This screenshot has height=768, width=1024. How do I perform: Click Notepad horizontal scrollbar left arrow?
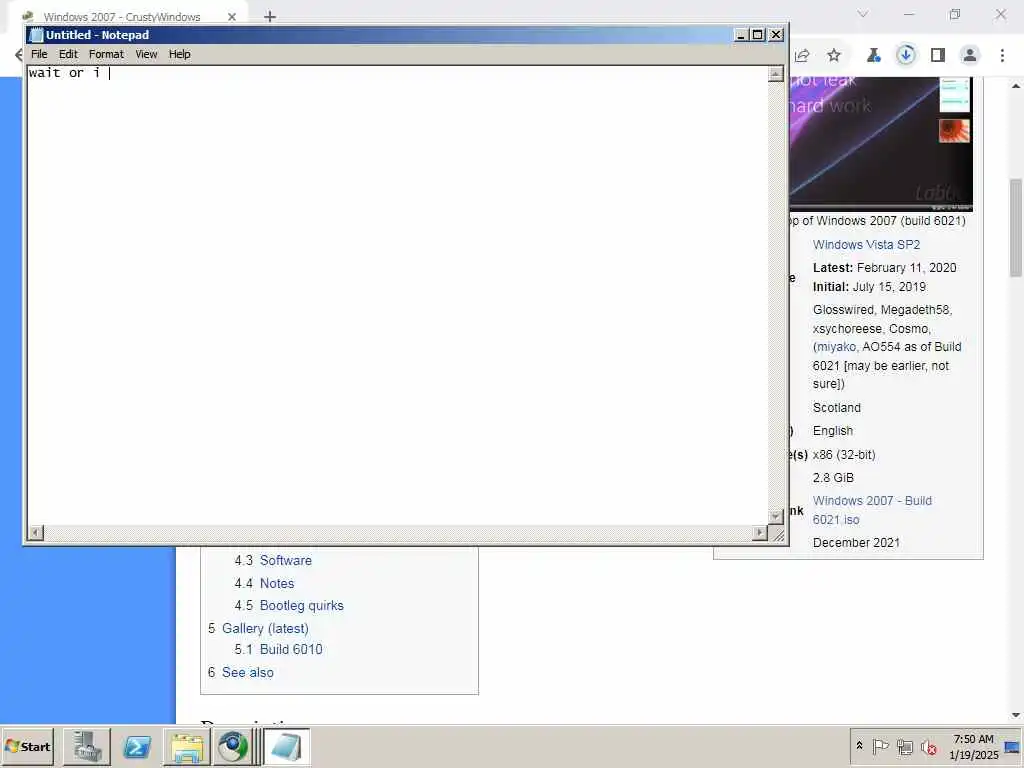(x=35, y=533)
